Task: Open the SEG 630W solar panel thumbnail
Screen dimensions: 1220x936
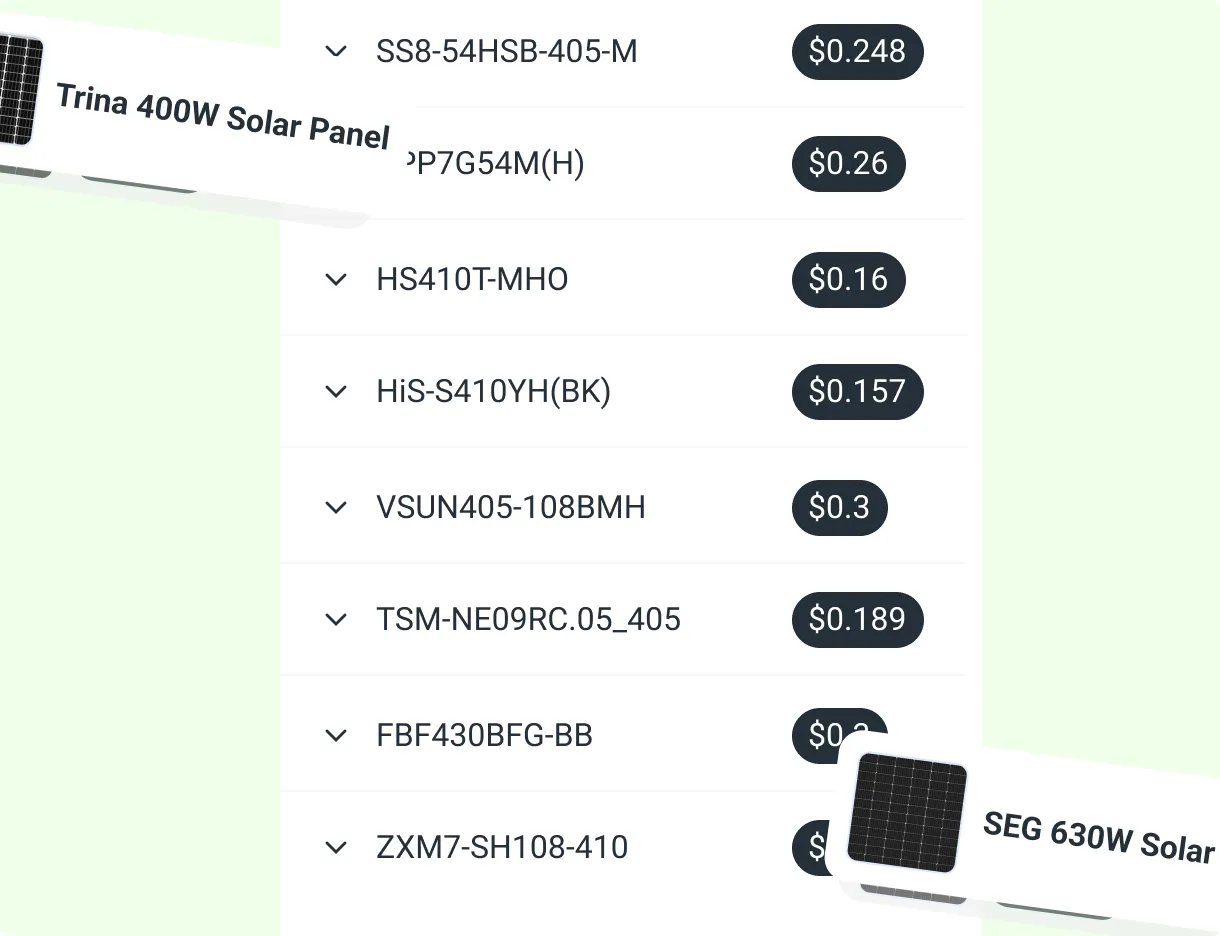Action: pyautogui.click(x=907, y=811)
